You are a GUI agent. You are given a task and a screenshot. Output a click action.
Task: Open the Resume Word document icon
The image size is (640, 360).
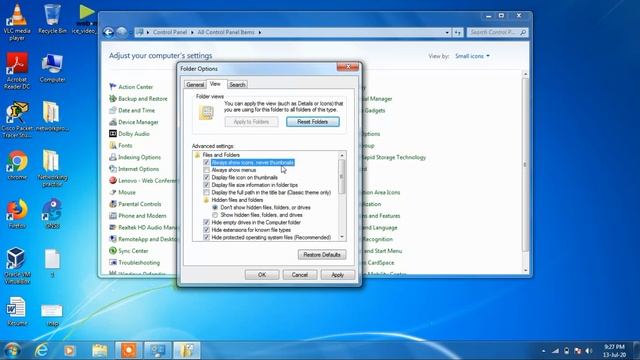pos(17,311)
